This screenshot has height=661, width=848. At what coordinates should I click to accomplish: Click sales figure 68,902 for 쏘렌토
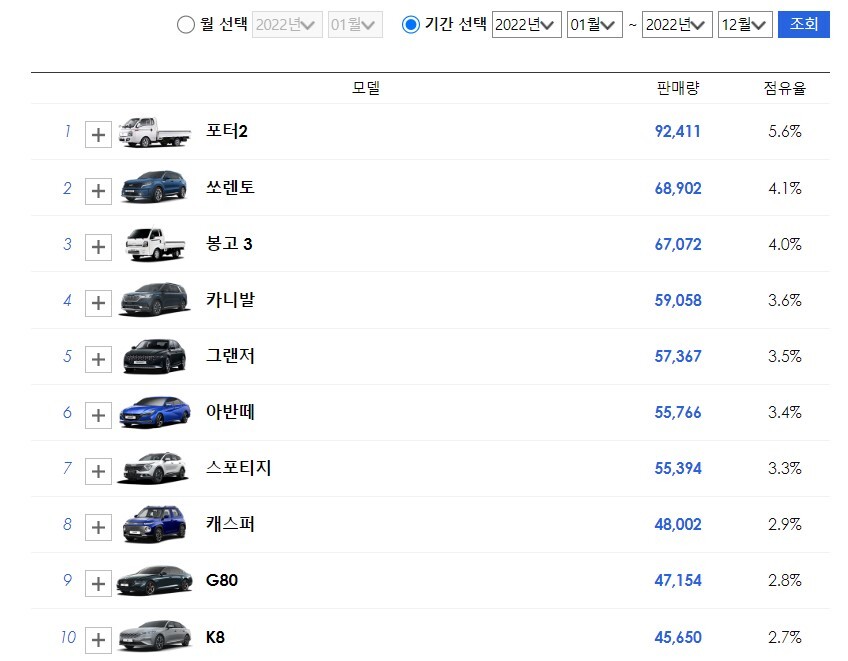point(678,188)
